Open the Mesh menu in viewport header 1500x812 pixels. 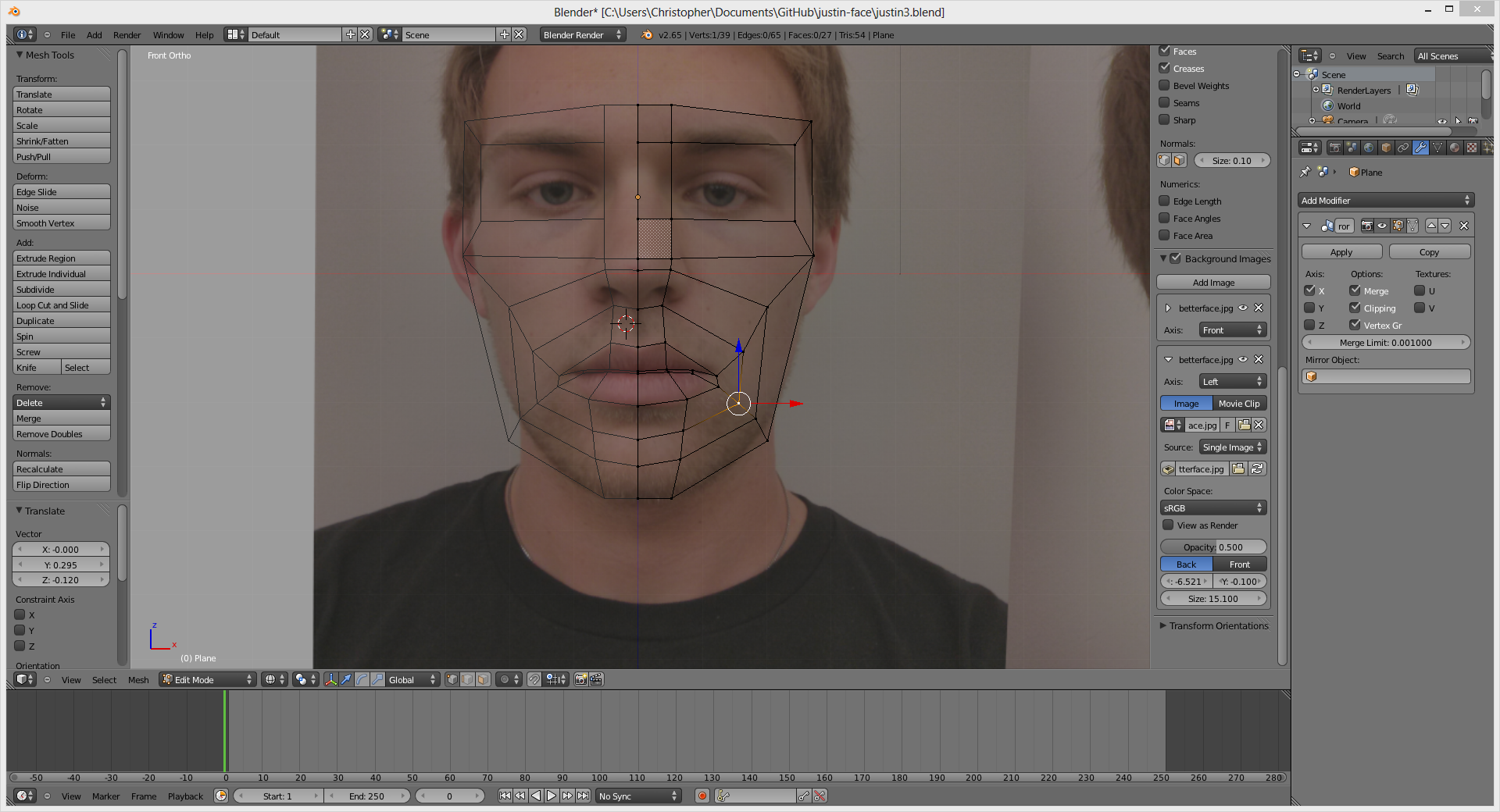[x=138, y=680]
